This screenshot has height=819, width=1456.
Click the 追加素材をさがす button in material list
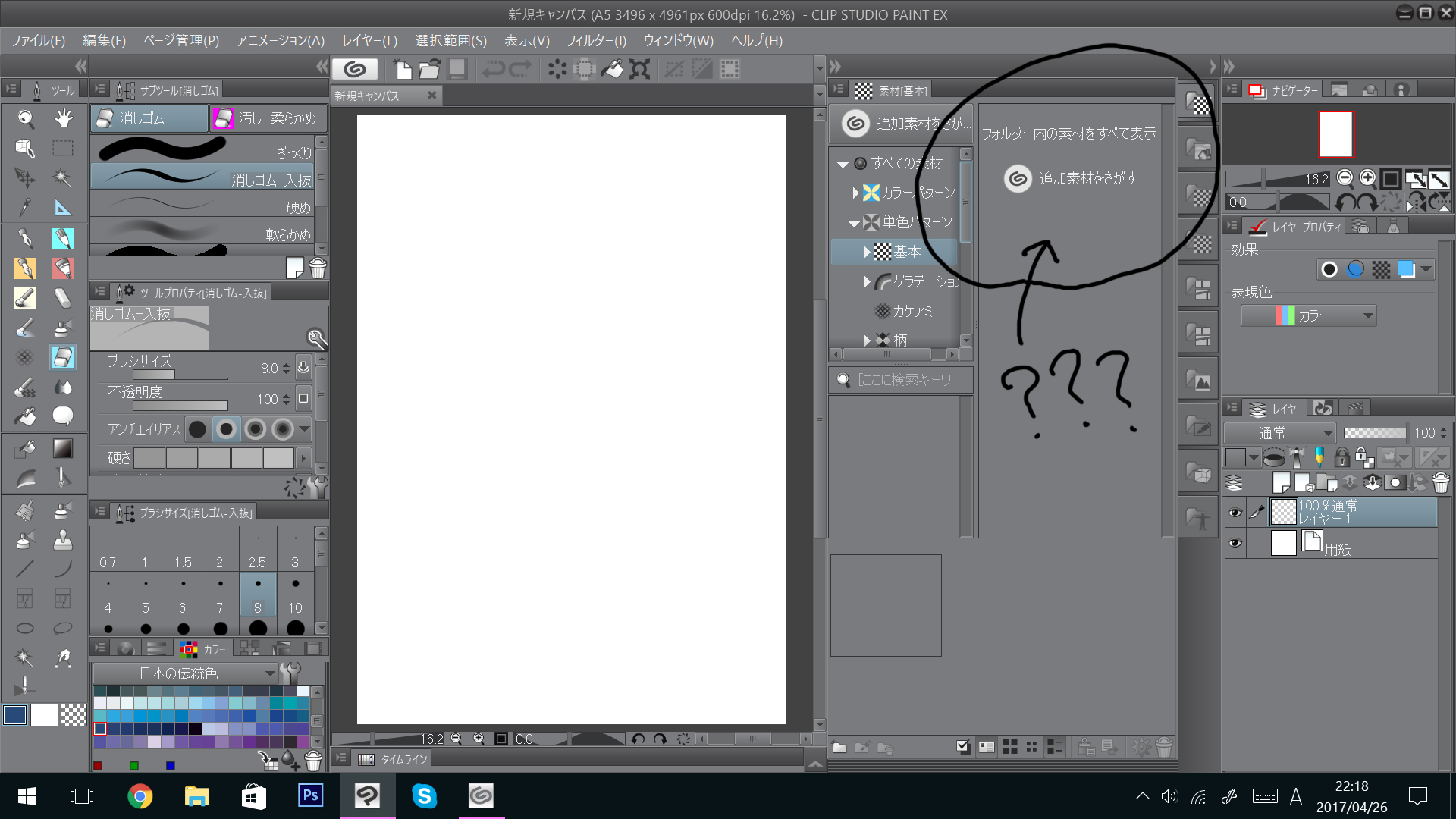(1071, 179)
